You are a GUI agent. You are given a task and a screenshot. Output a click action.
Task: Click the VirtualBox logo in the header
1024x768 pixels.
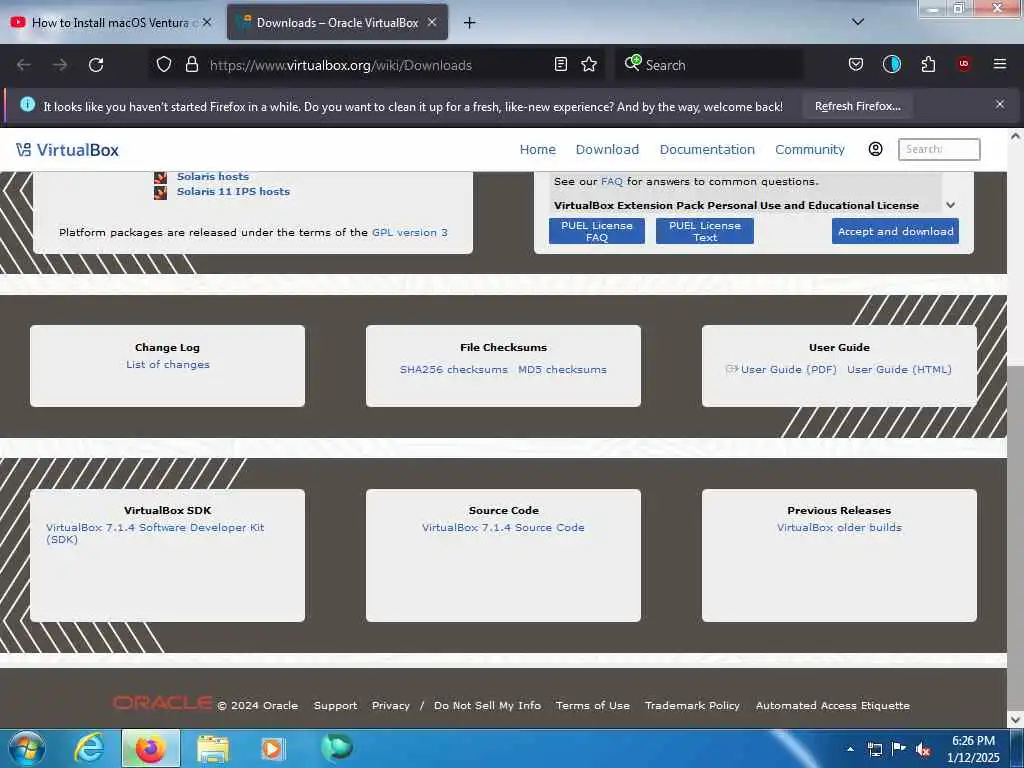click(67, 150)
